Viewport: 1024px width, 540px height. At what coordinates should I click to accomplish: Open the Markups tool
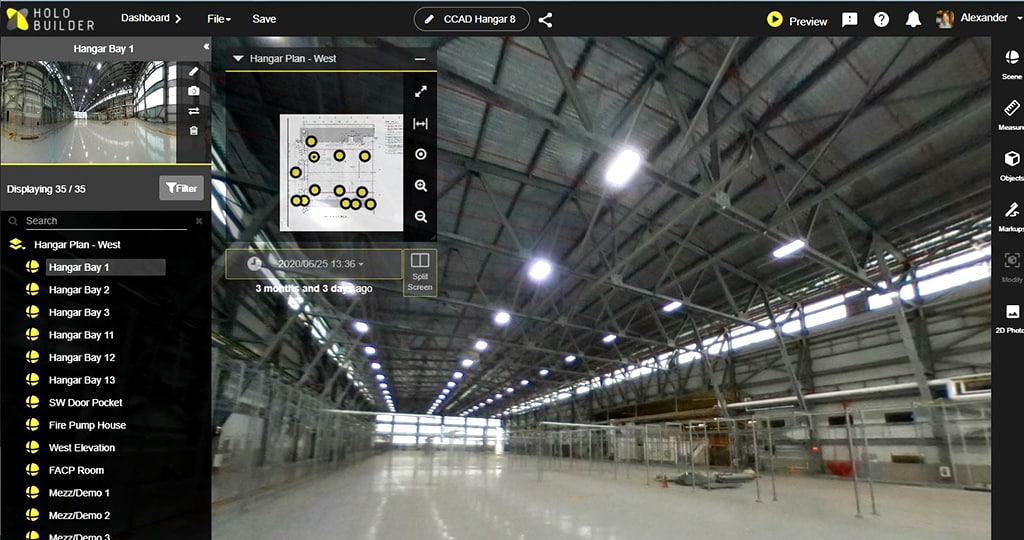tap(1011, 213)
